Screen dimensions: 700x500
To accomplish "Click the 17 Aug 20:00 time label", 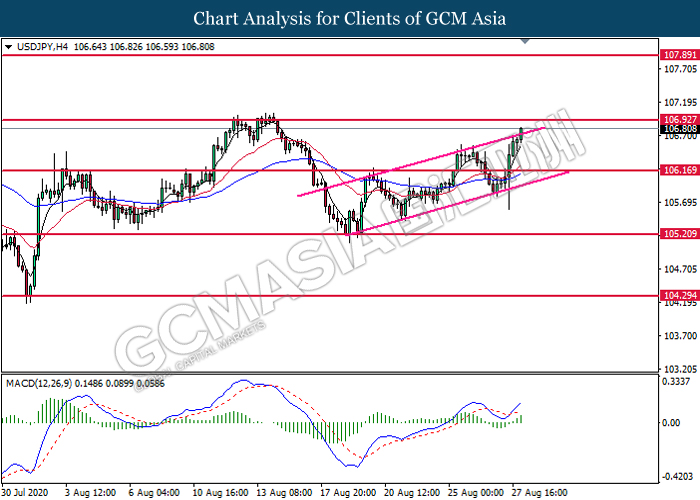I will tap(348, 493).
